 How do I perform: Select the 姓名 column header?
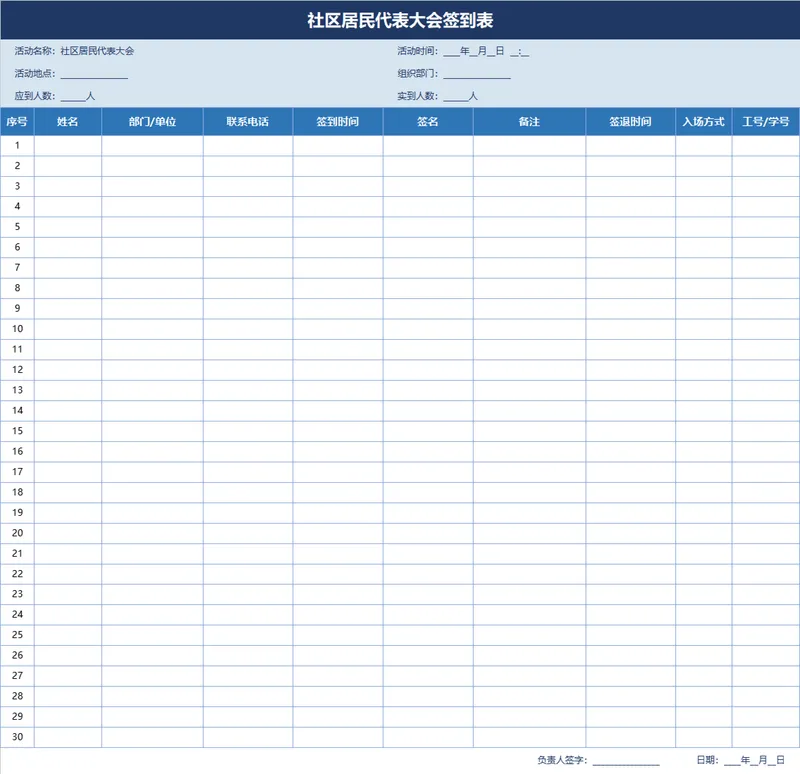tap(67, 121)
